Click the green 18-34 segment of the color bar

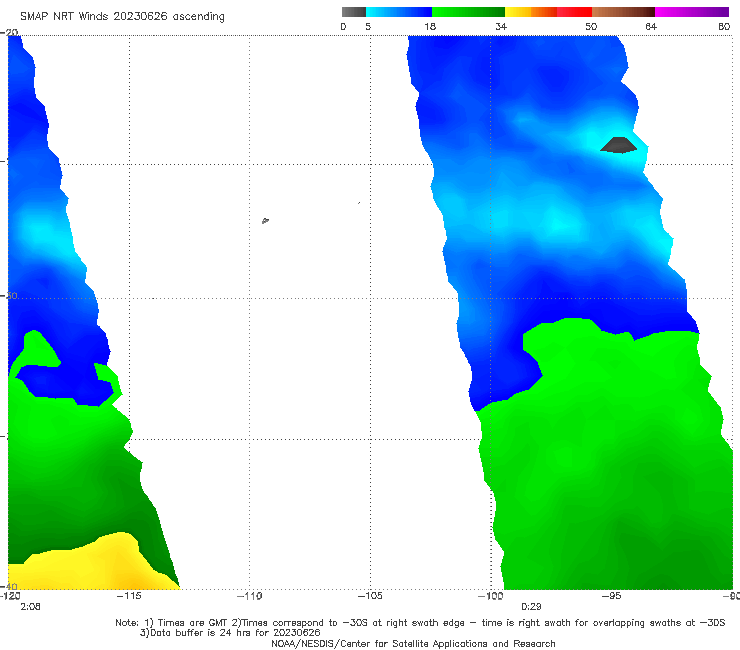pos(468,12)
